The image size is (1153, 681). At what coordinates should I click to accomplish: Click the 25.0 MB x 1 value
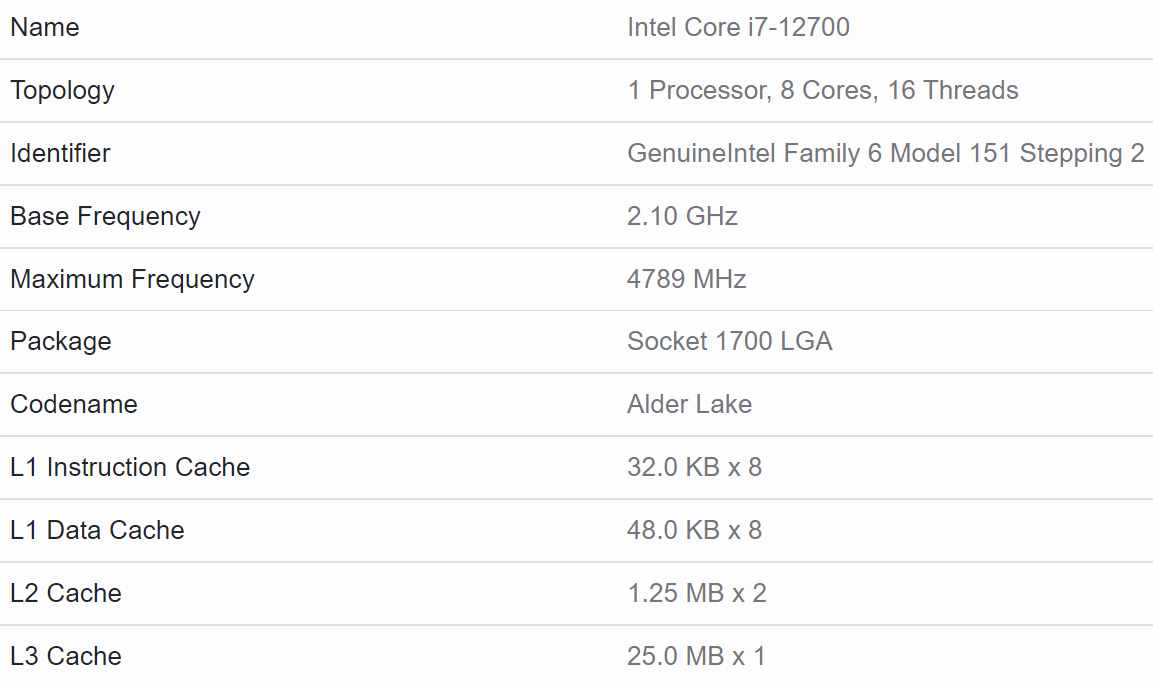[696, 656]
